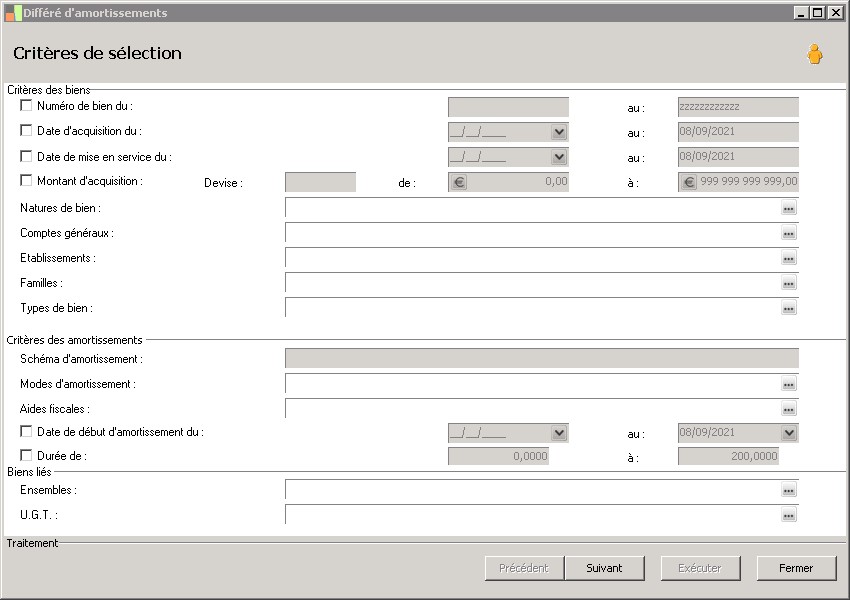Open the Date de mise en service dropdown
Viewport: 850px width, 600px height.
click(x=558, y=157)
